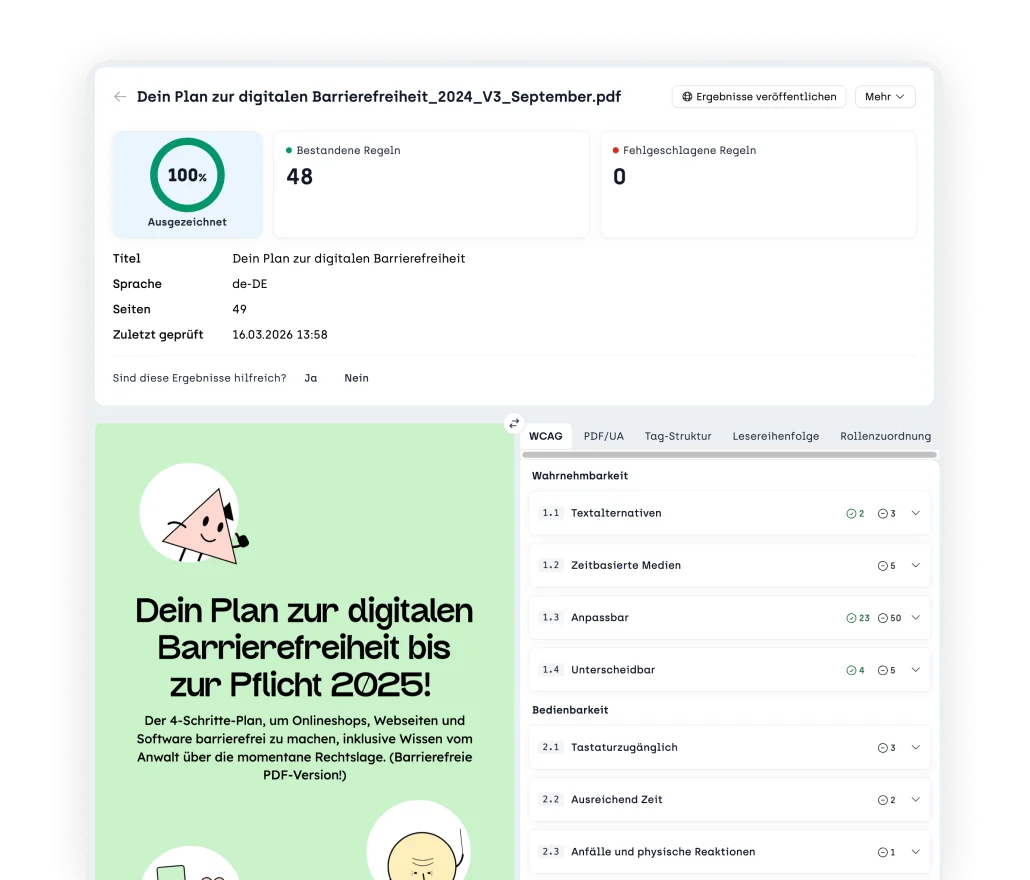Switch to the PDF/UA tab

(x=604, y=436)
